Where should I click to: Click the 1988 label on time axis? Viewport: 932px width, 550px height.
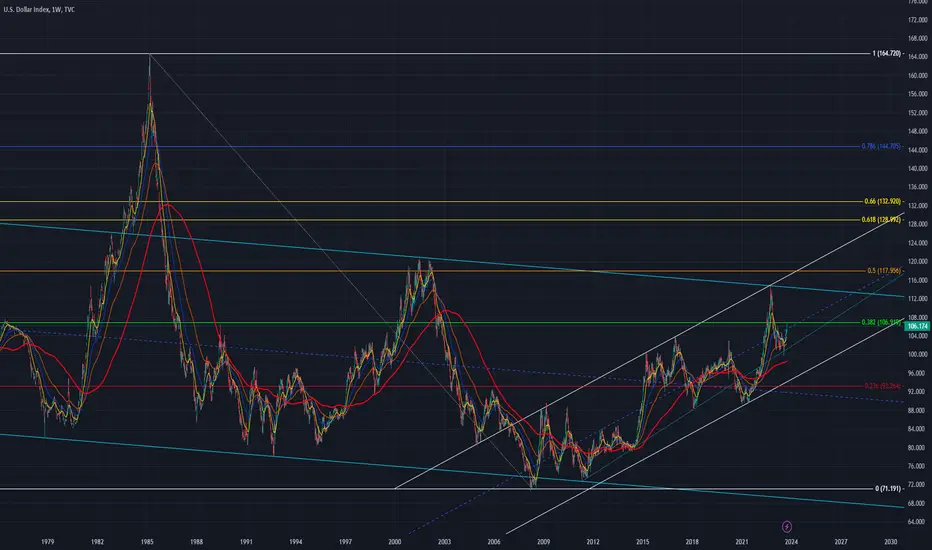[x=196, y=542]
